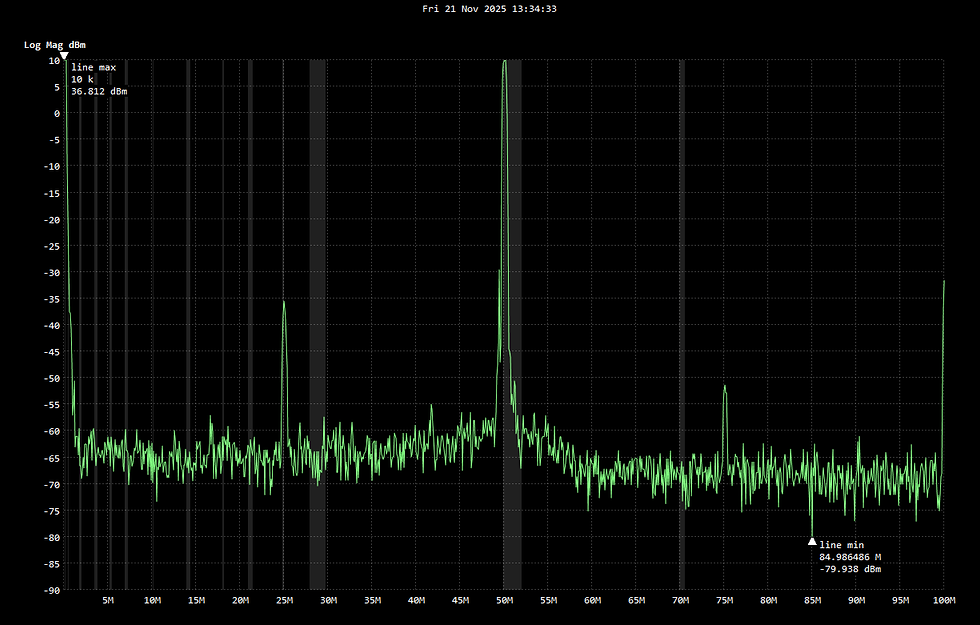Click the -20 level axis label
Screen dimensions: 980x625
pos(52,219)
